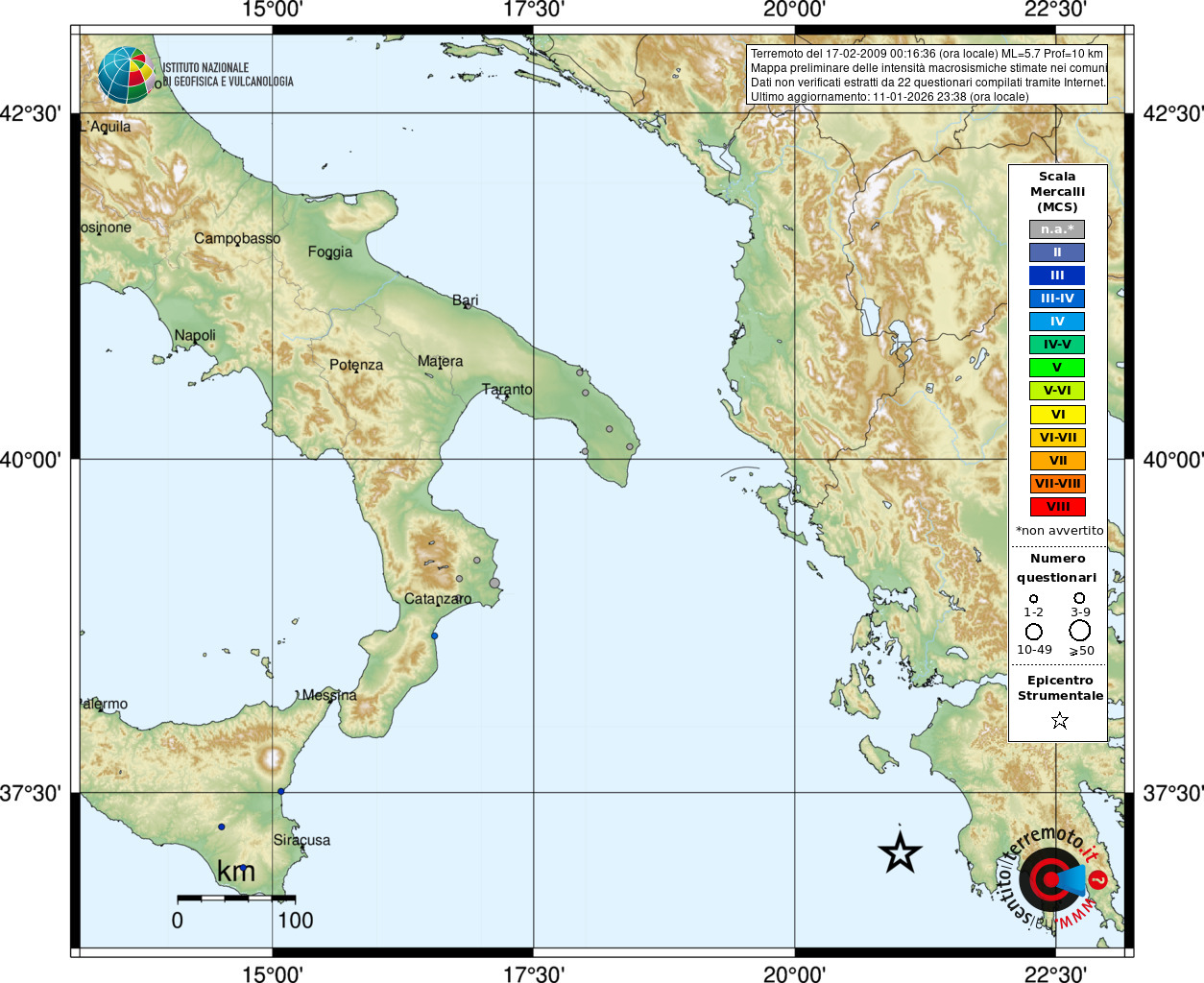This screenshot has width=1204, height=983.
Task: Click the 17°30' label on the top axis
Action: tap(534, 10)
